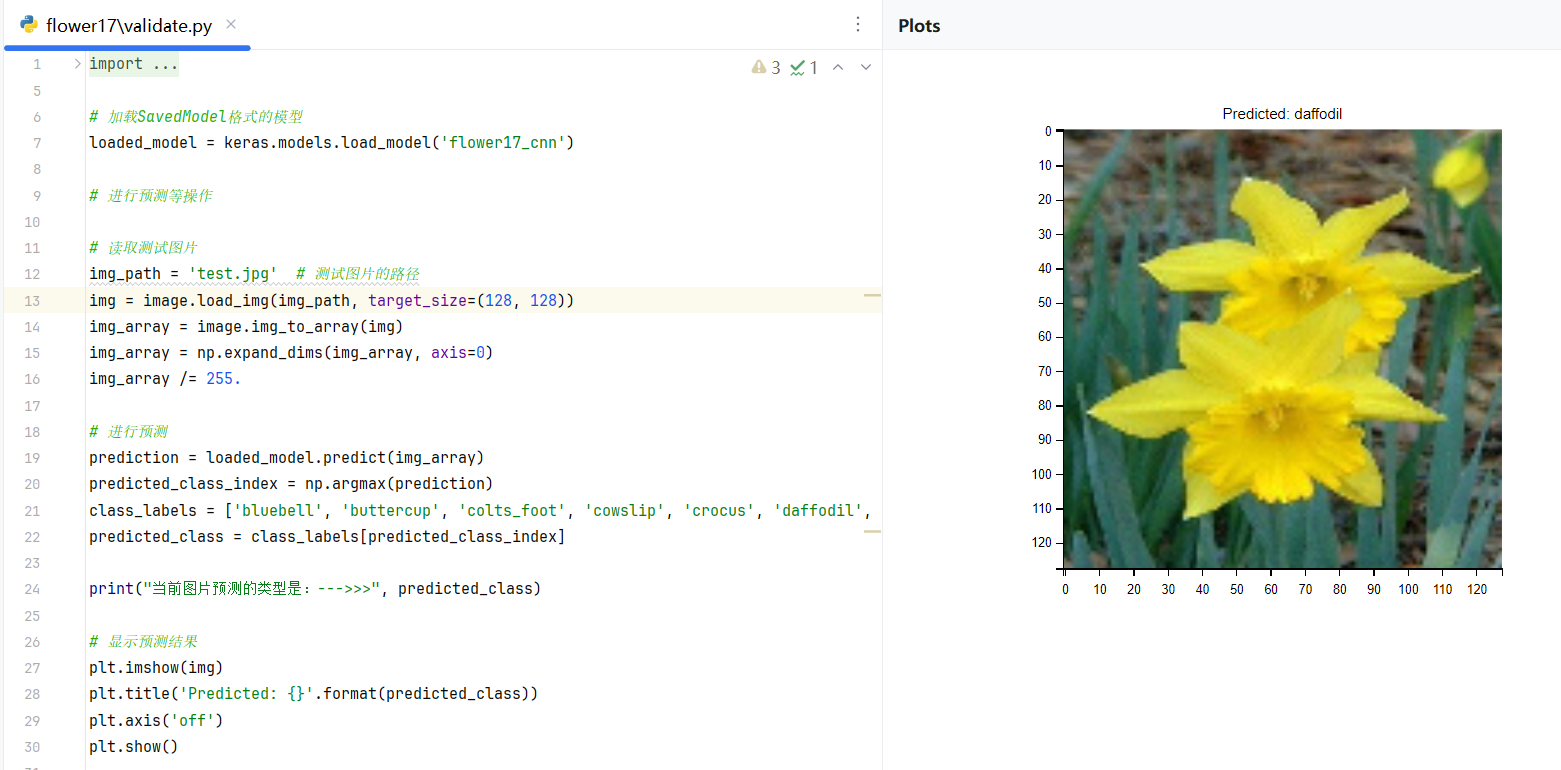Open the Plots panel header
This screenshot has height=770, width=1561.
click(919, 26)
